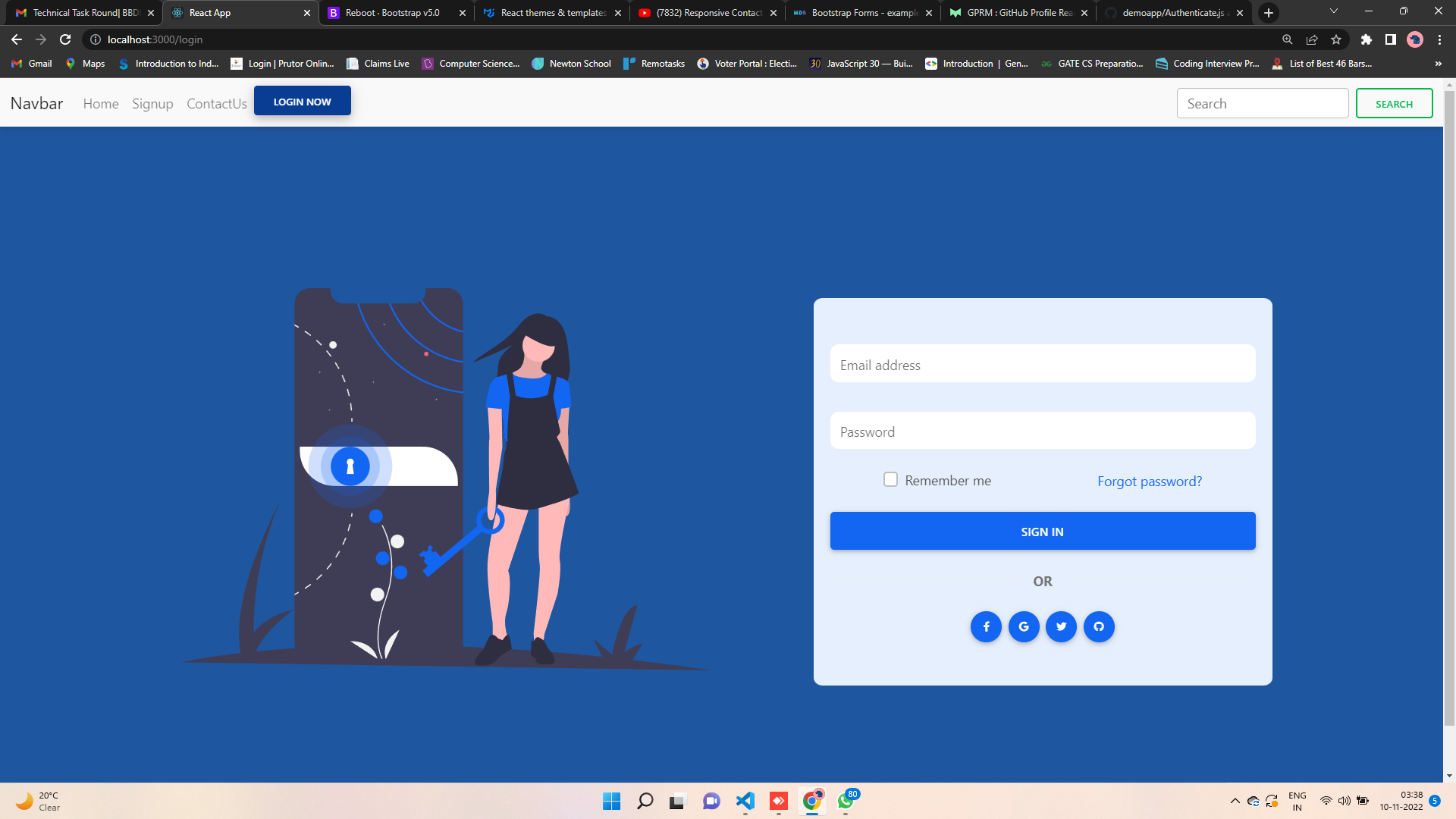The height and width of the screenshot is (819, 1456).
Task: Switch to the Reboot Bootstrap v5.0 tab
Action: (392, 13)
